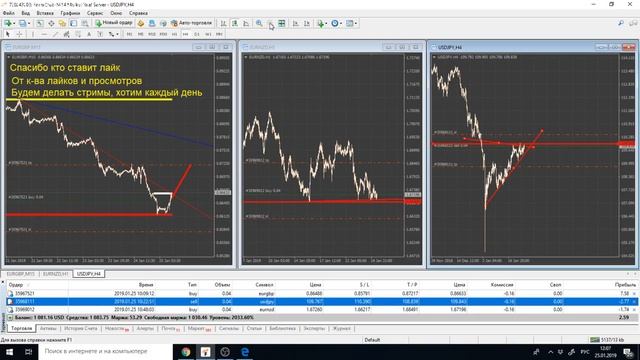This screenshot has height=360, width=640.
Task: Expand the New Chart dropdown arrow
Action: [x=14, y=24]
